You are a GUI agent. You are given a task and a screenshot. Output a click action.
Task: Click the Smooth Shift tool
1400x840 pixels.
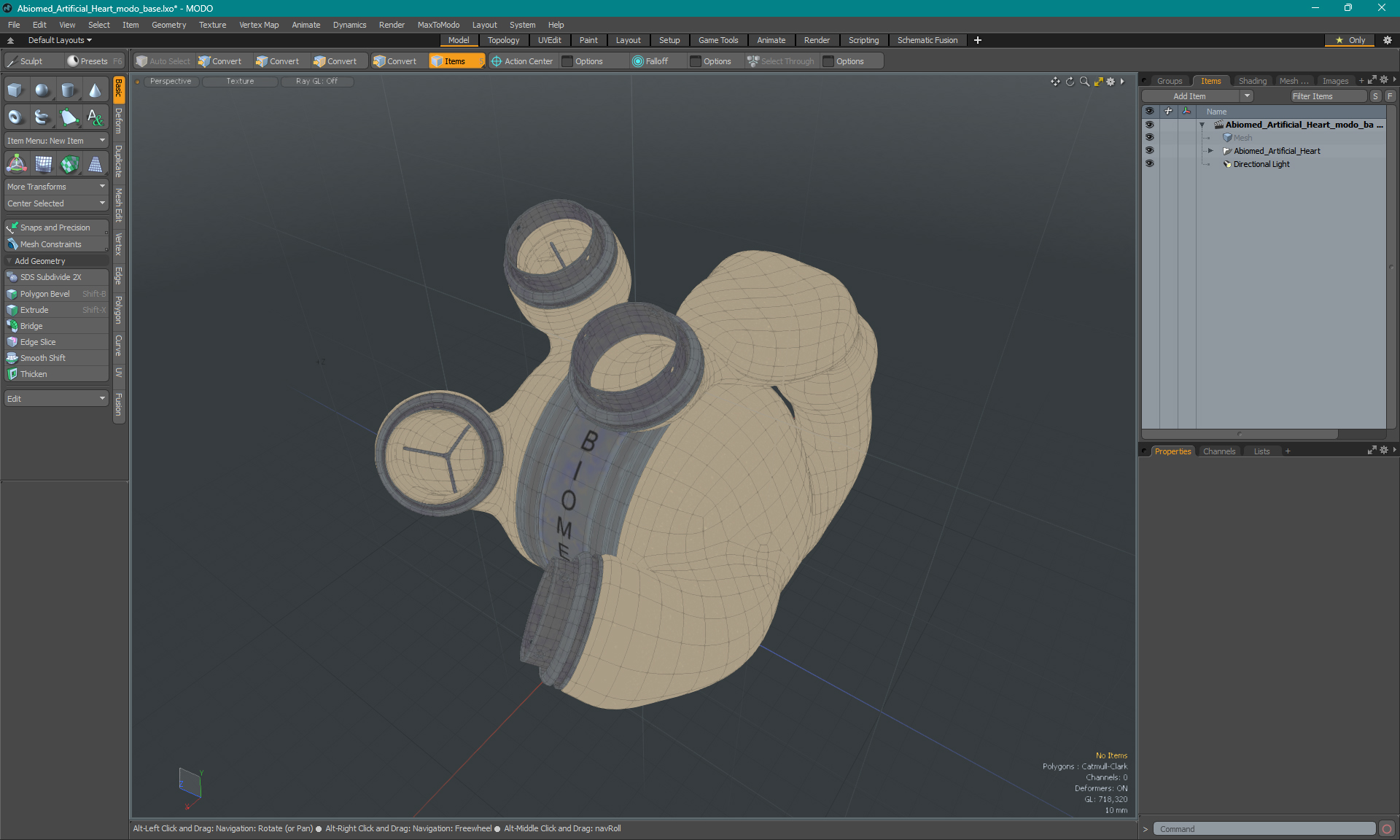[56, 358]
